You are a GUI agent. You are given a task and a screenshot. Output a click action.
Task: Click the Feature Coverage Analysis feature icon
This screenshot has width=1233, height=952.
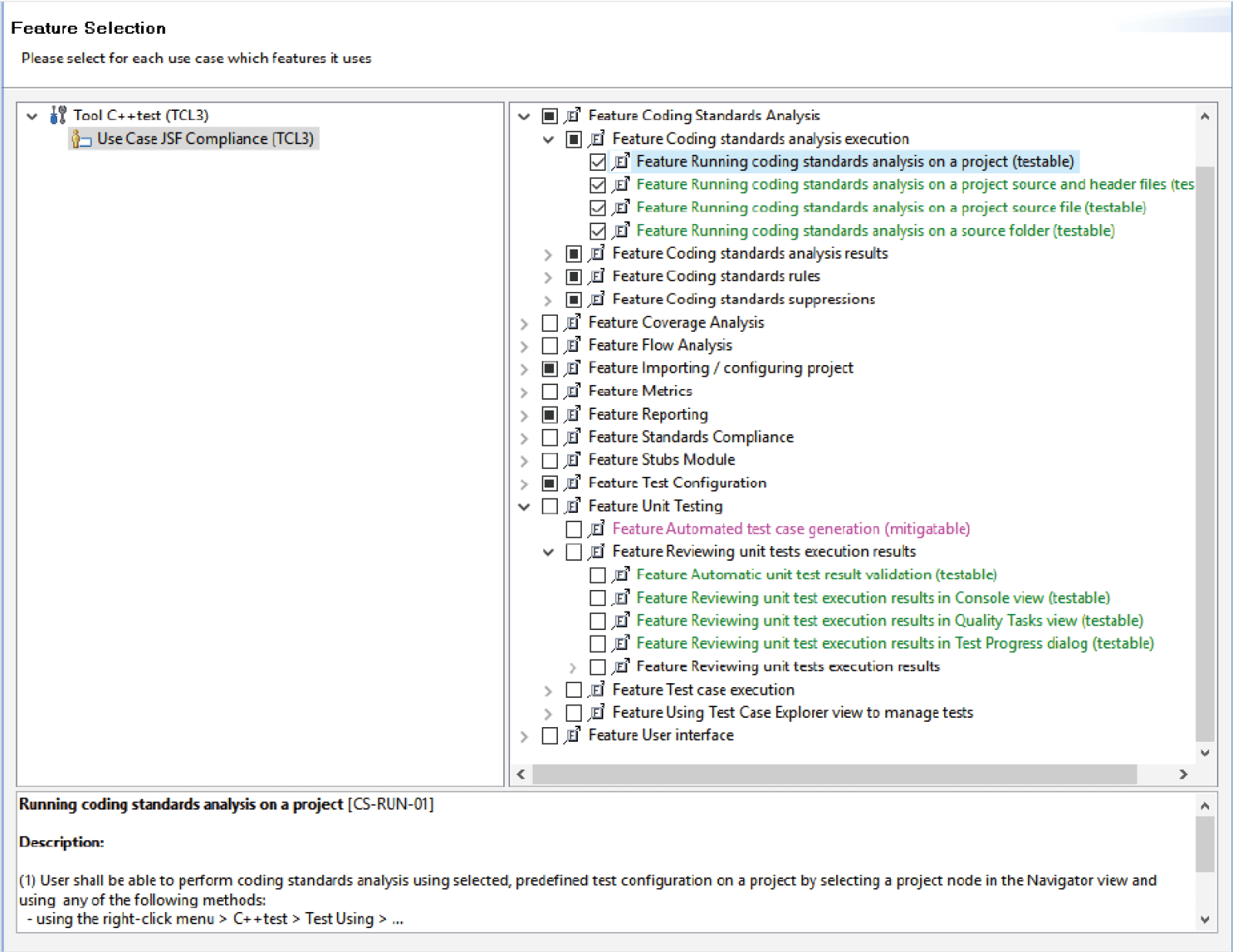coord(573,323)
